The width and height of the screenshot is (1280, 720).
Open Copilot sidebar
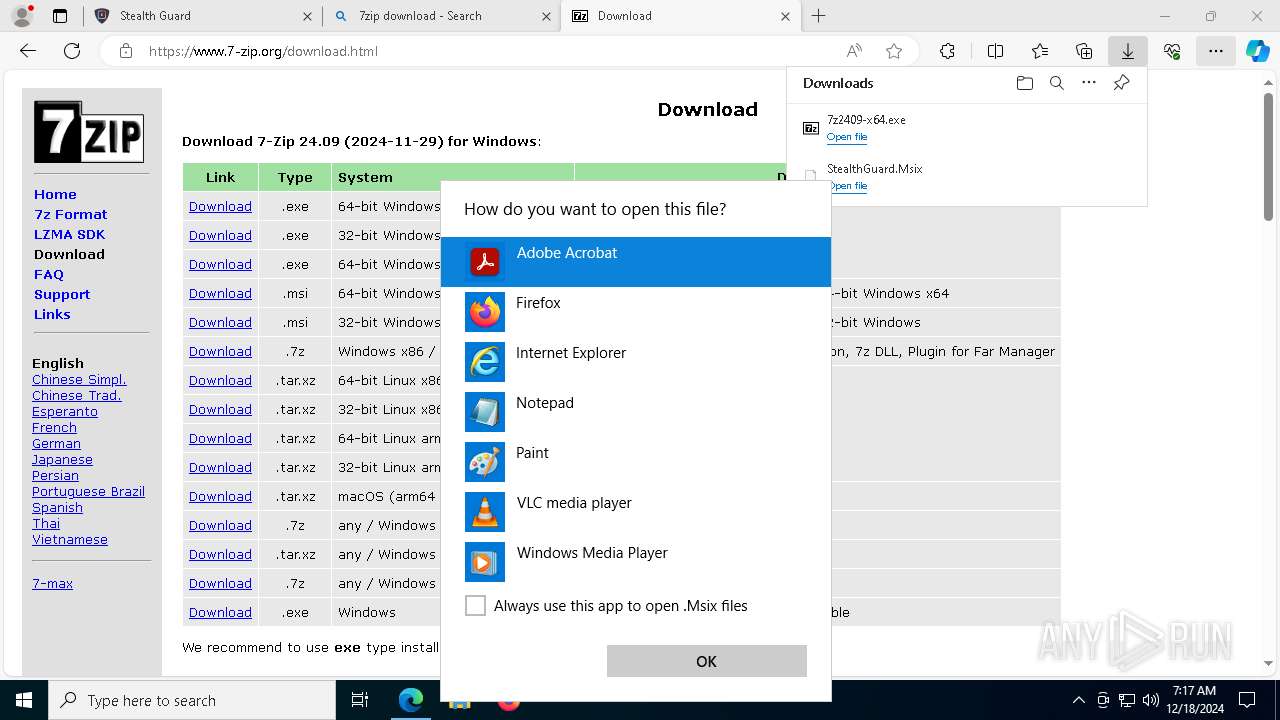pos(1257,51)
